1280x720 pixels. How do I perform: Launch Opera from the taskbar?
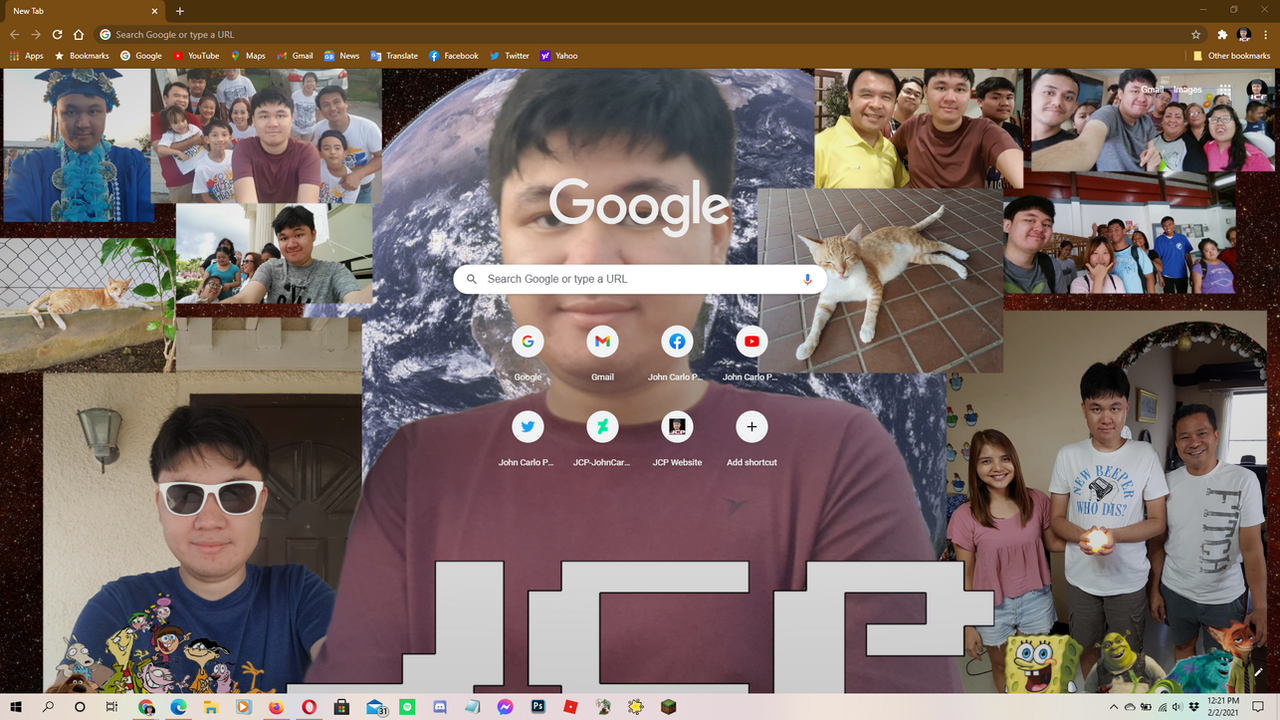click(x=309, y=706)
